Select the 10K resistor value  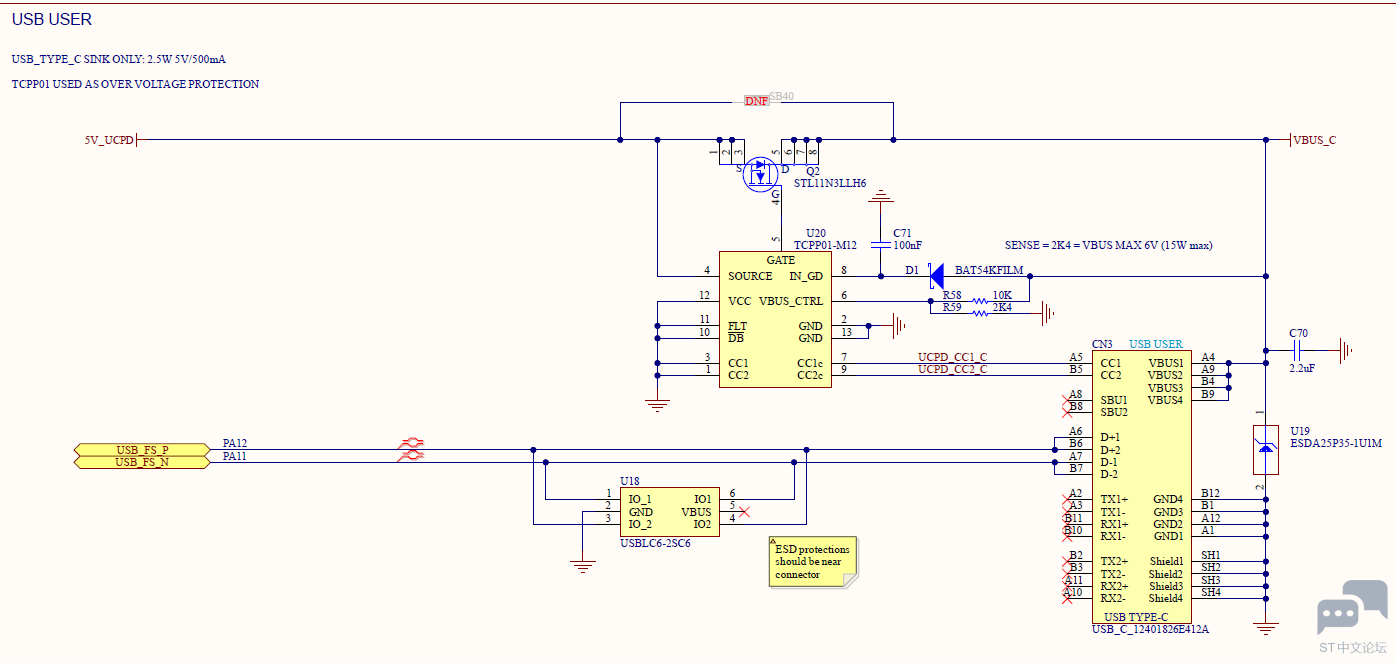1002,295
